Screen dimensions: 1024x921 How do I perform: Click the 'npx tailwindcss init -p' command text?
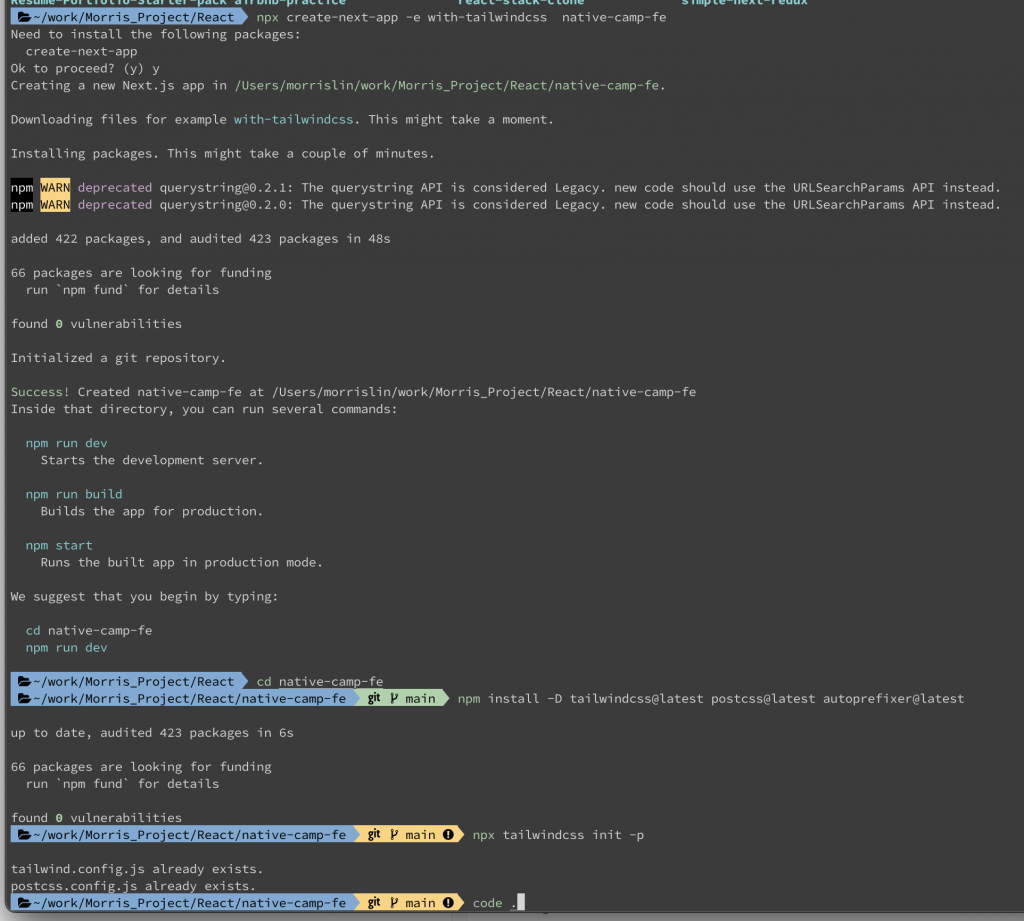point(558,835)
